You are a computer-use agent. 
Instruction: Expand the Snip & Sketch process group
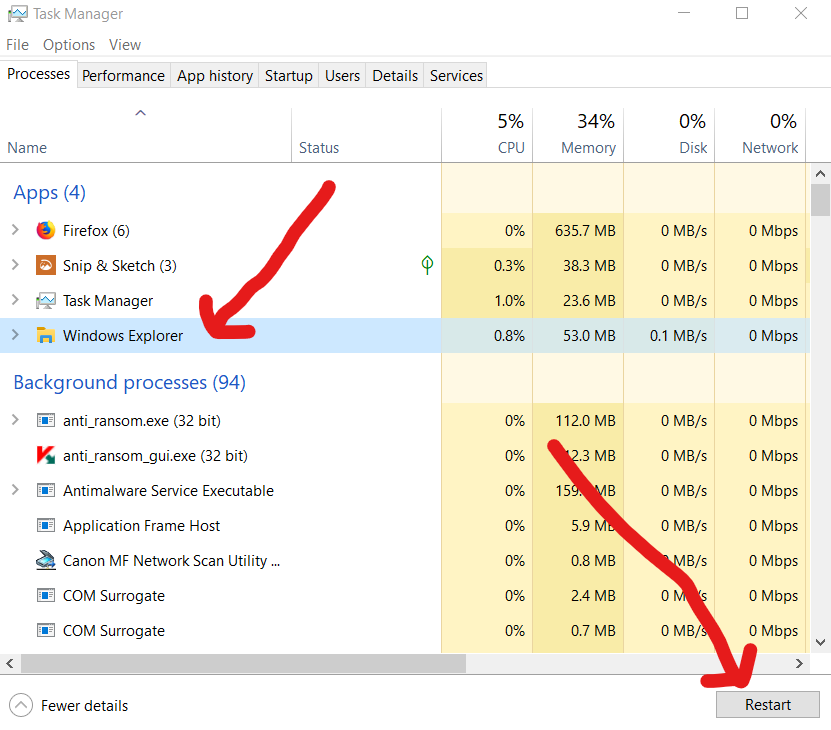coord(15,266)
